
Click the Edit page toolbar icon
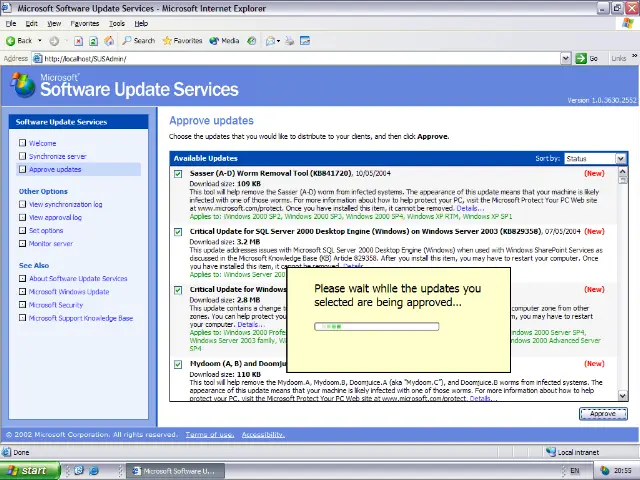[305, 41]
